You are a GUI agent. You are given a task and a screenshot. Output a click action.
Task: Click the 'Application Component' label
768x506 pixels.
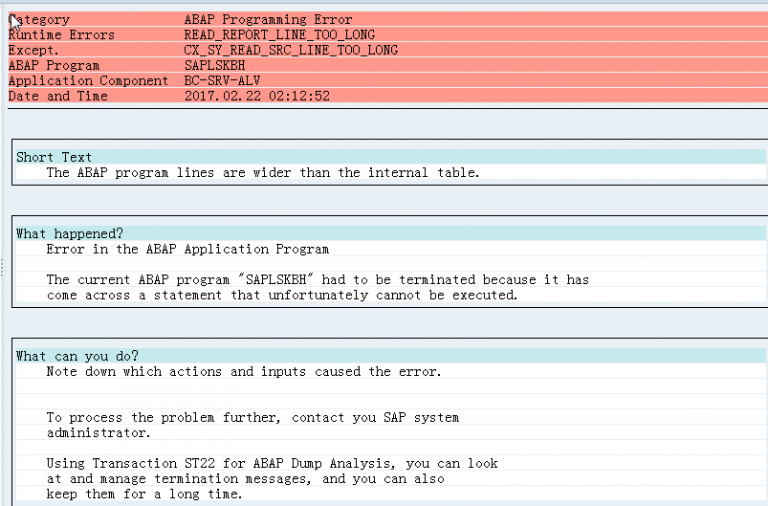(x=88, y=80)
